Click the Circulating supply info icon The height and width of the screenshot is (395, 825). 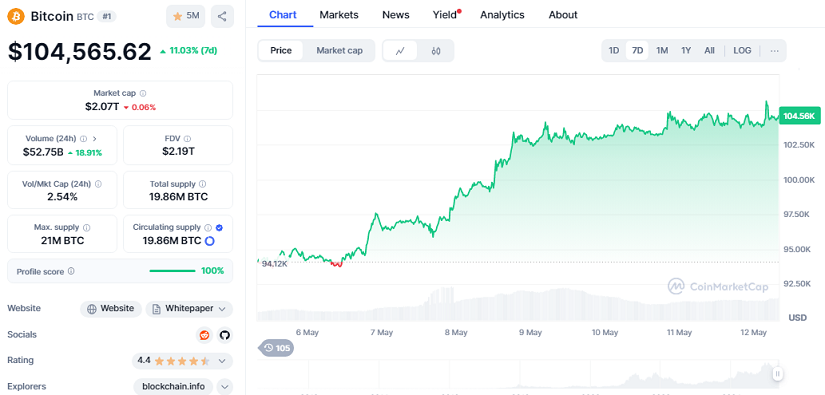(x=208, y=228)
